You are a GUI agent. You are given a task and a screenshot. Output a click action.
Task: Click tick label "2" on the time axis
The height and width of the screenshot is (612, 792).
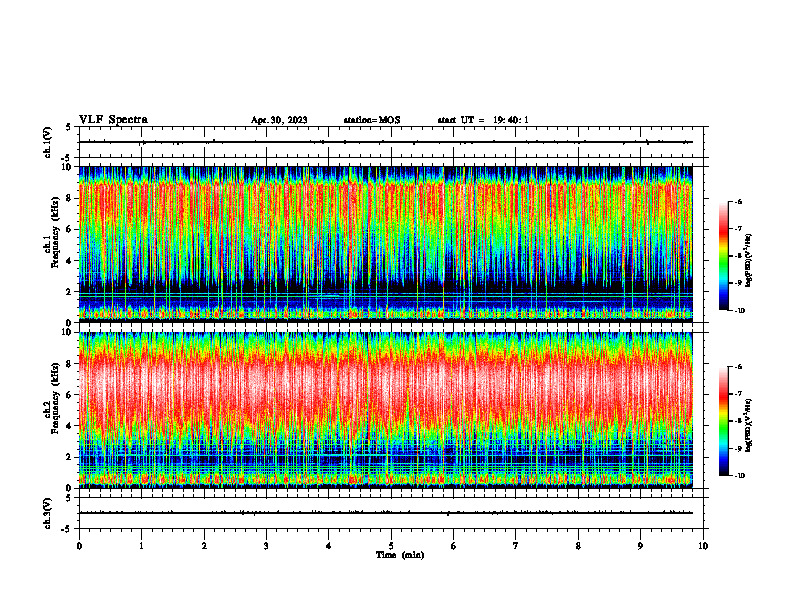[x=204, y=546]
